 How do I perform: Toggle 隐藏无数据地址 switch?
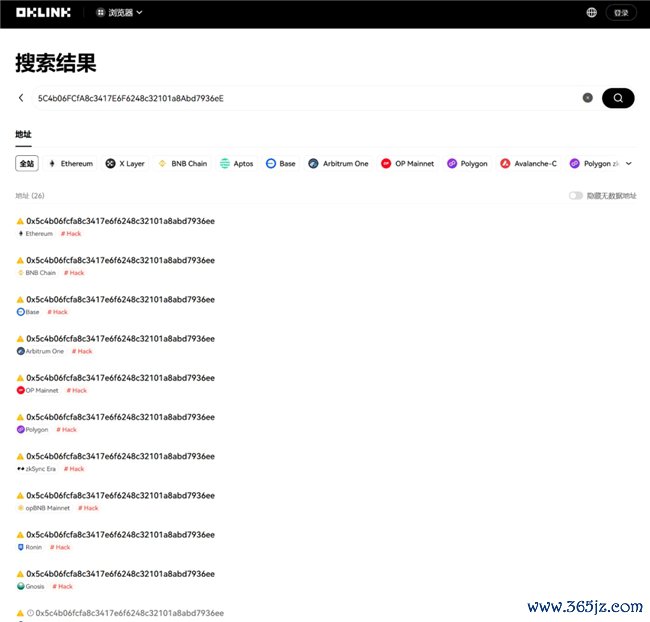[575, 195]
